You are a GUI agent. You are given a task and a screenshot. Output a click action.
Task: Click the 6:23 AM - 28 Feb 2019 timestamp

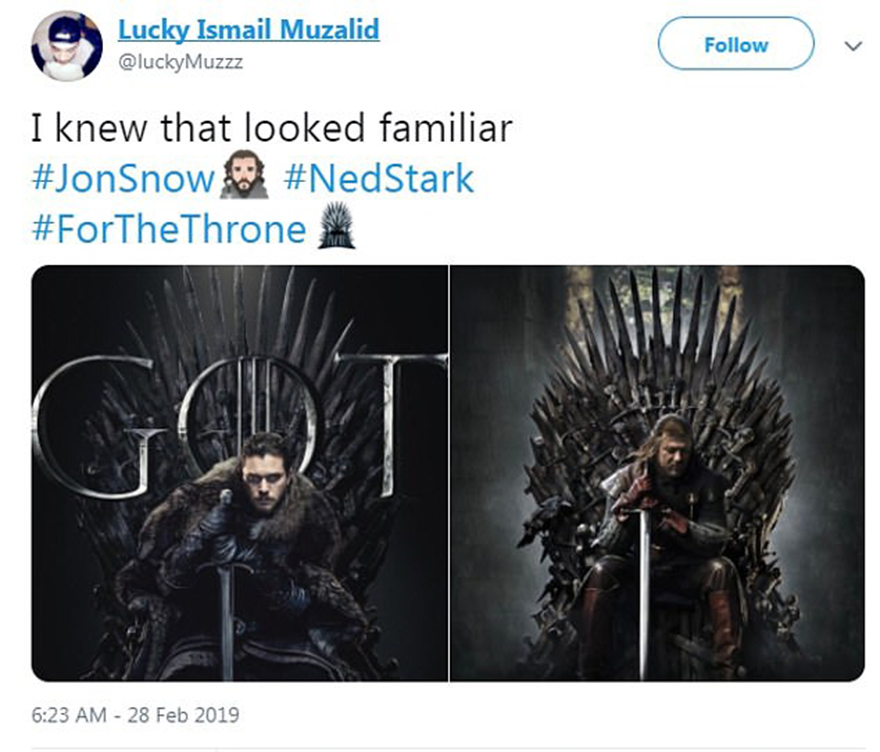135,716
